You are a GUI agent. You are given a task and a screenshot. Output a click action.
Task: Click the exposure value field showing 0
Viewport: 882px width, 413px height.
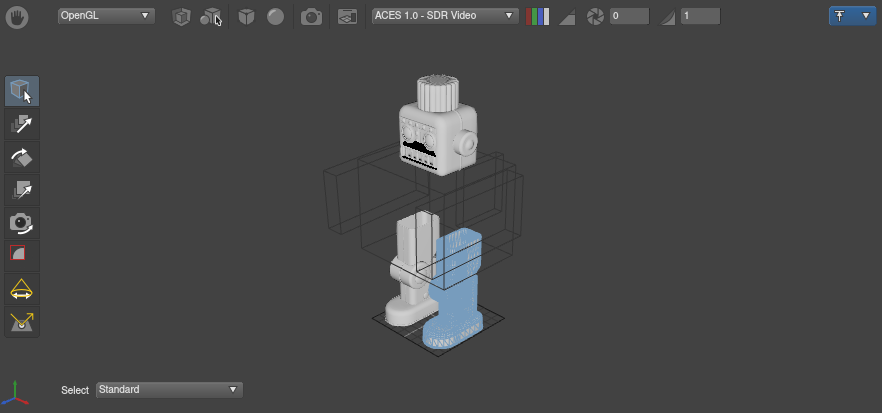click(x=629, y=16)
